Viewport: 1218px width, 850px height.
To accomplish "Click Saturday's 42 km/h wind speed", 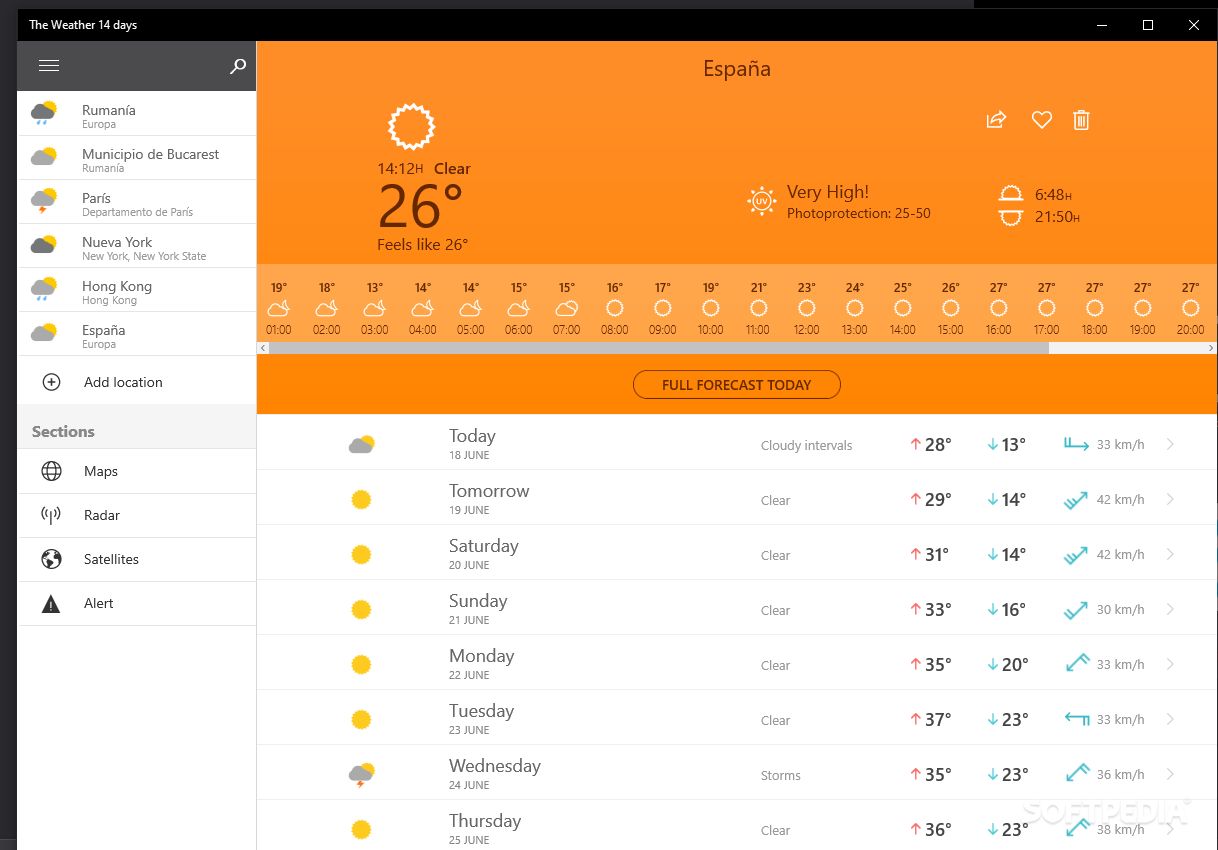I will click(x=1120, y=554).
